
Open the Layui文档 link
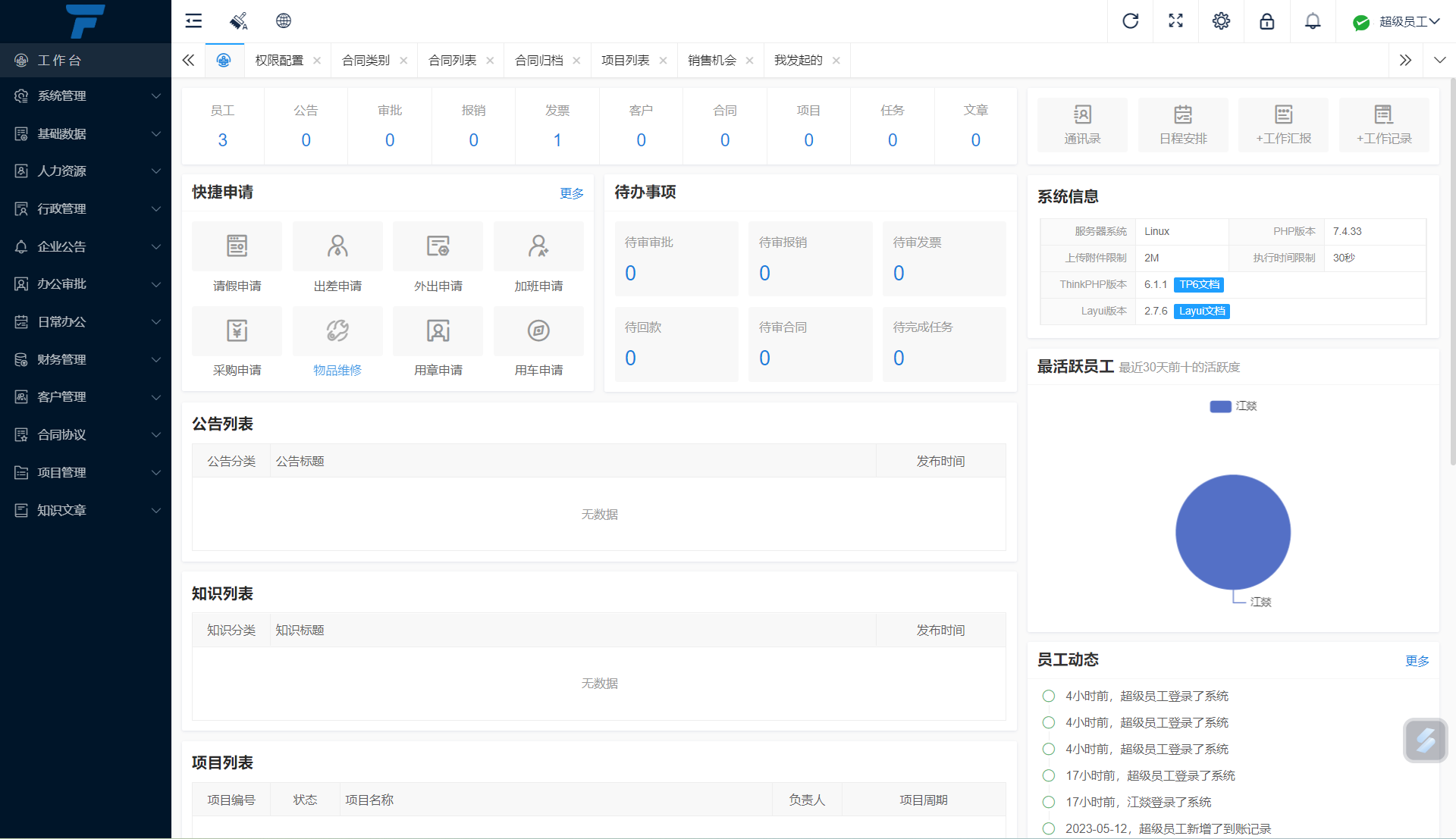[x=1202, y=311]
